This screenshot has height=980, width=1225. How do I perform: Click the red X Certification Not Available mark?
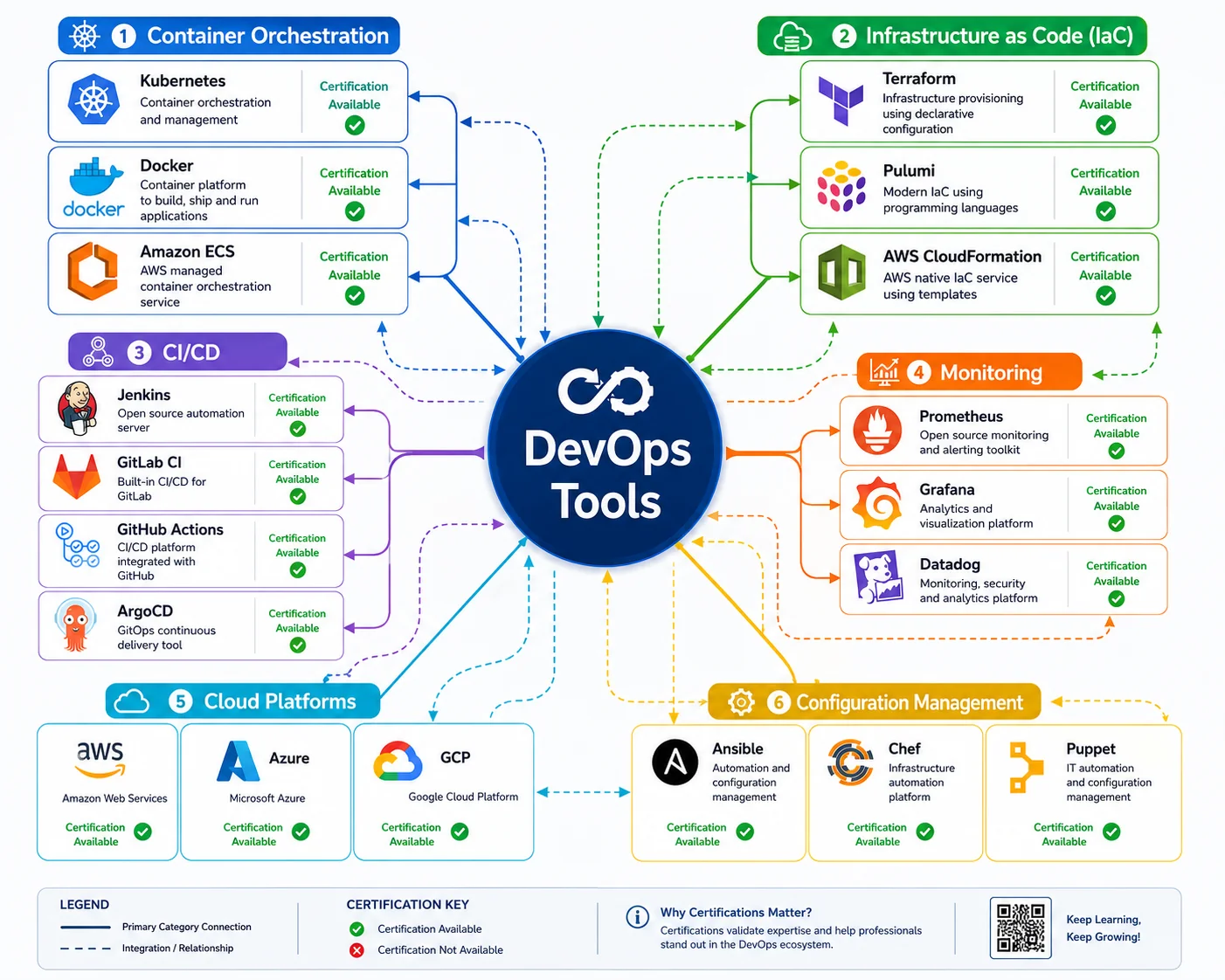pos(356,950)
